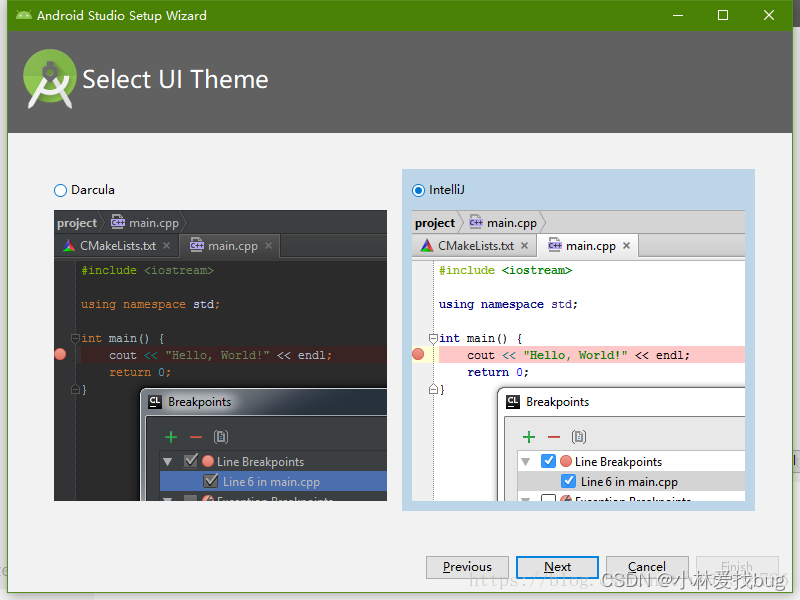Select the project tab in Darcula preview

click(77, 223)
